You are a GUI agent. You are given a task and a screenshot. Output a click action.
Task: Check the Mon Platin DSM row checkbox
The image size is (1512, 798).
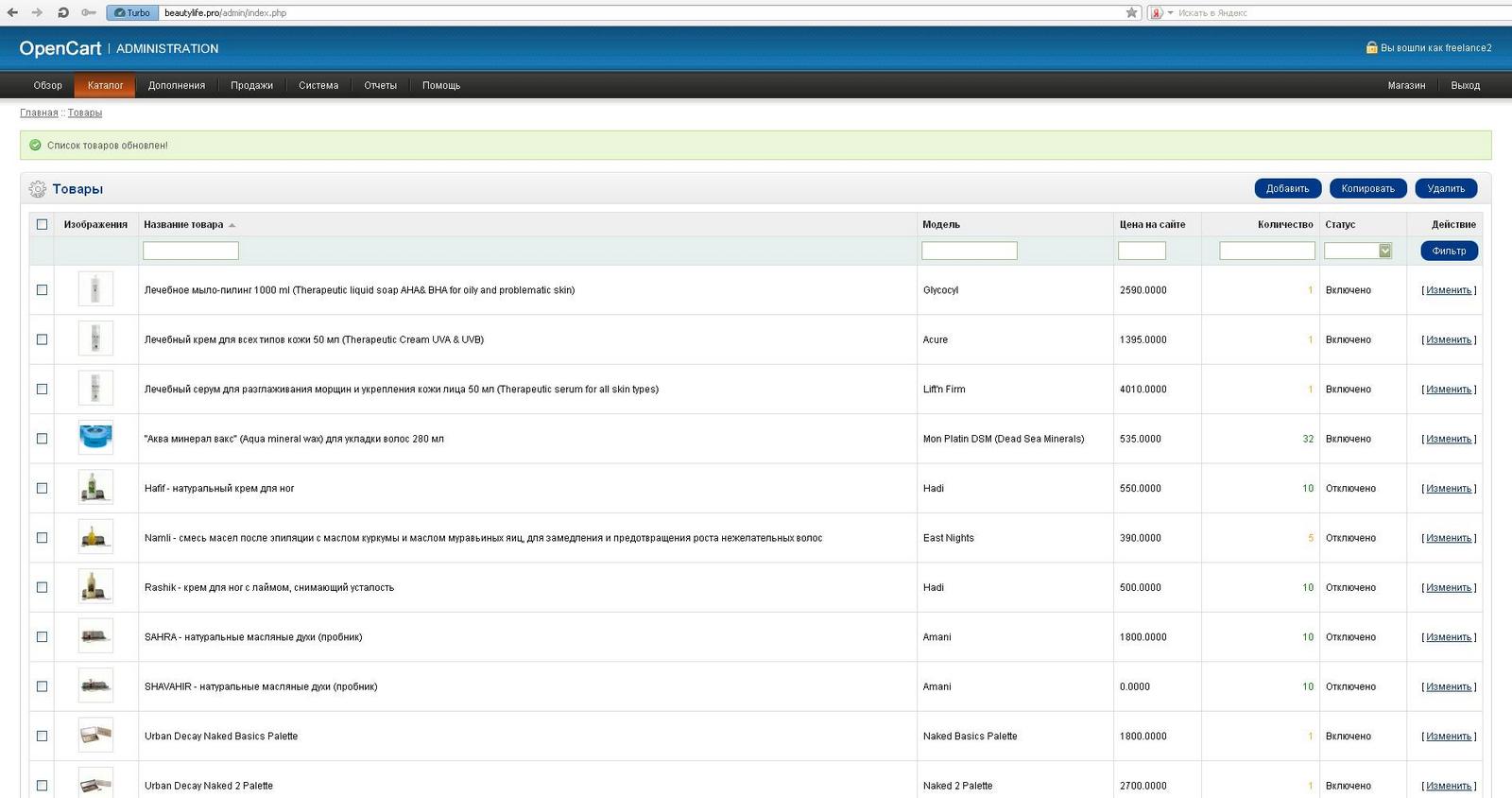pos(42,438)
